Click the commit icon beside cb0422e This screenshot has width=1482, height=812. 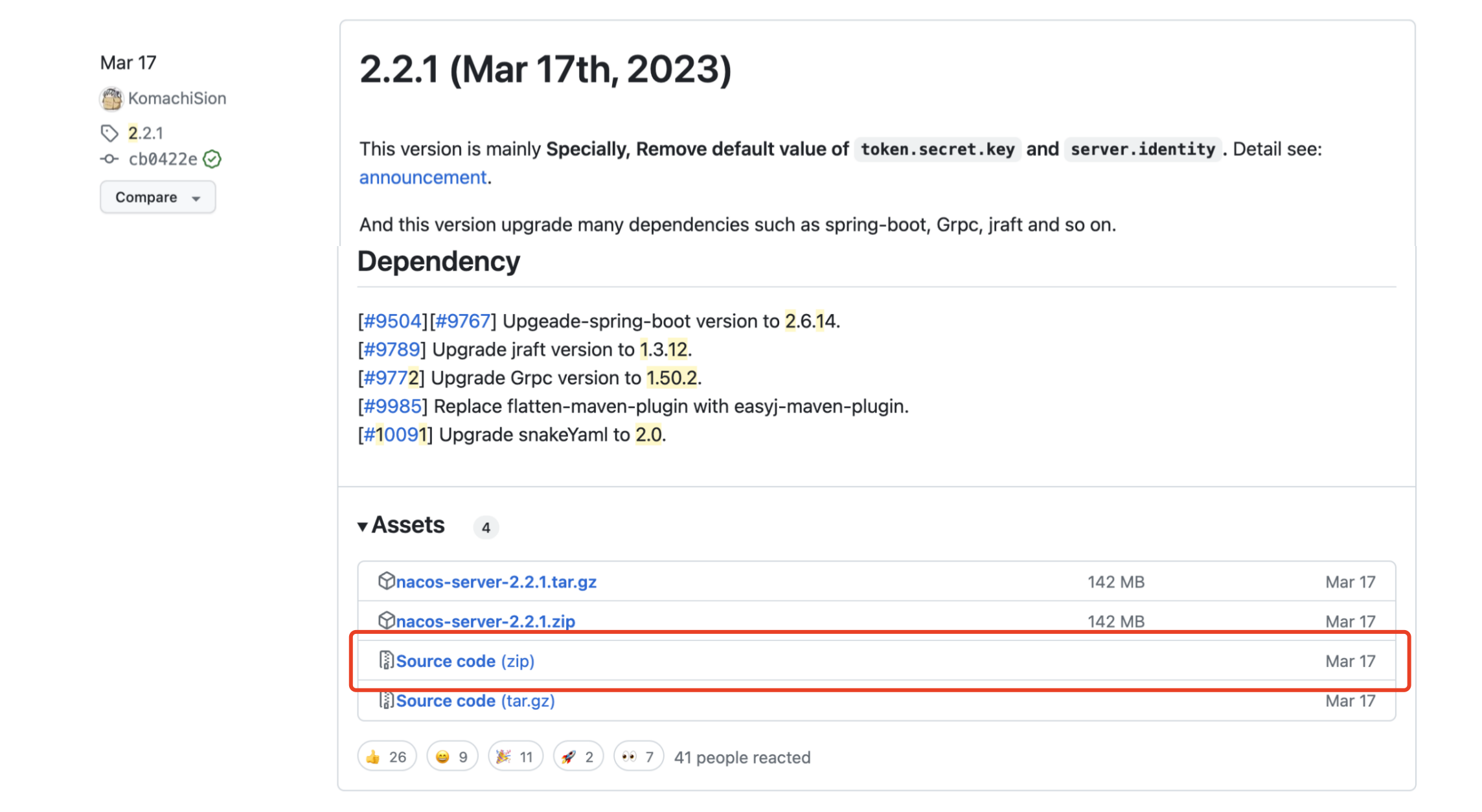click(109, 159)
